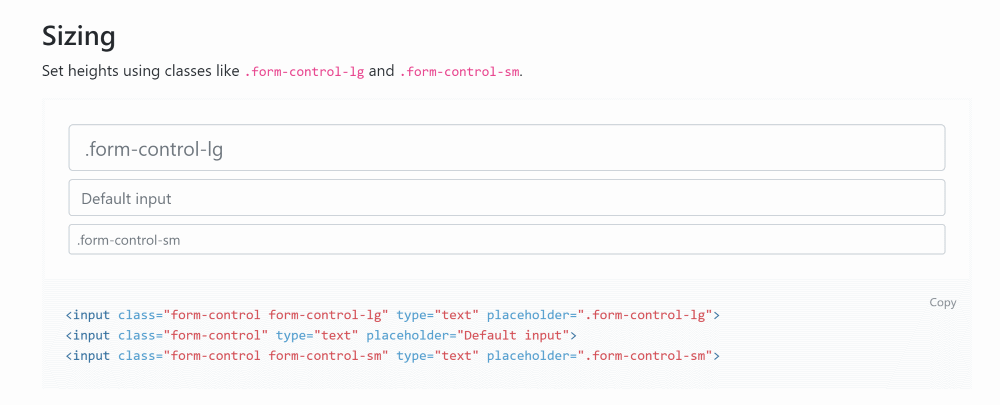This screenshot has height=405, width=1000.
Task: Click the 'Set heights using classes like' text
Action: coord(141,72)
